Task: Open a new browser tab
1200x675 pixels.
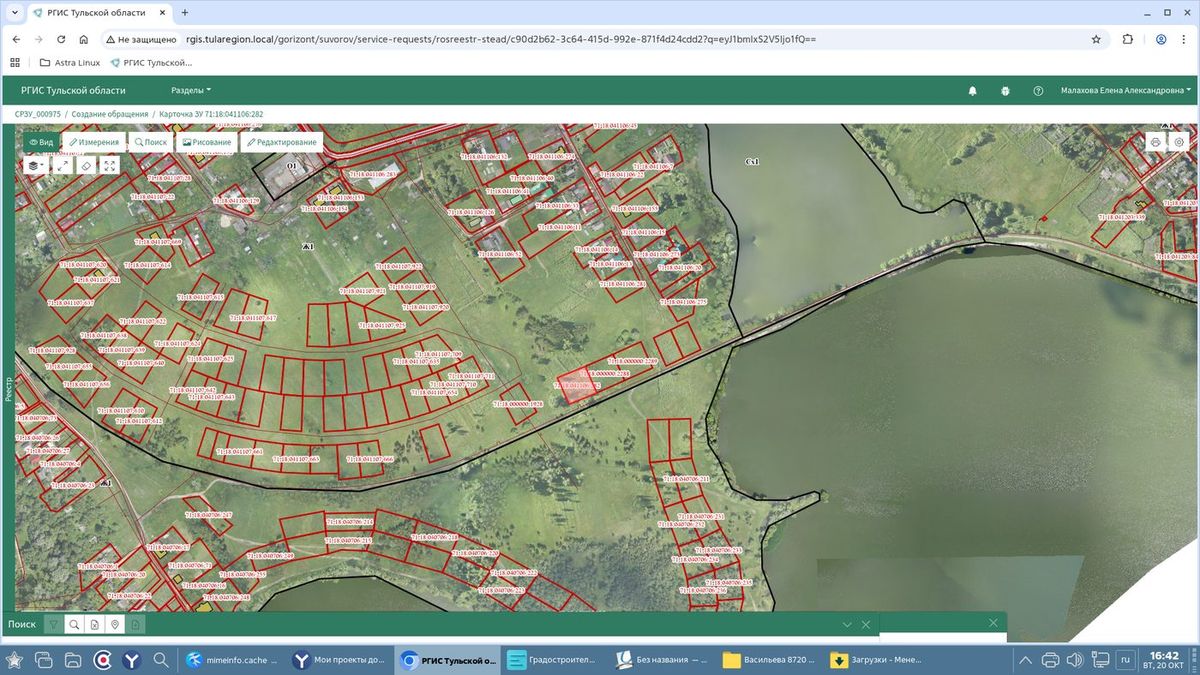Action: point(185,12)
